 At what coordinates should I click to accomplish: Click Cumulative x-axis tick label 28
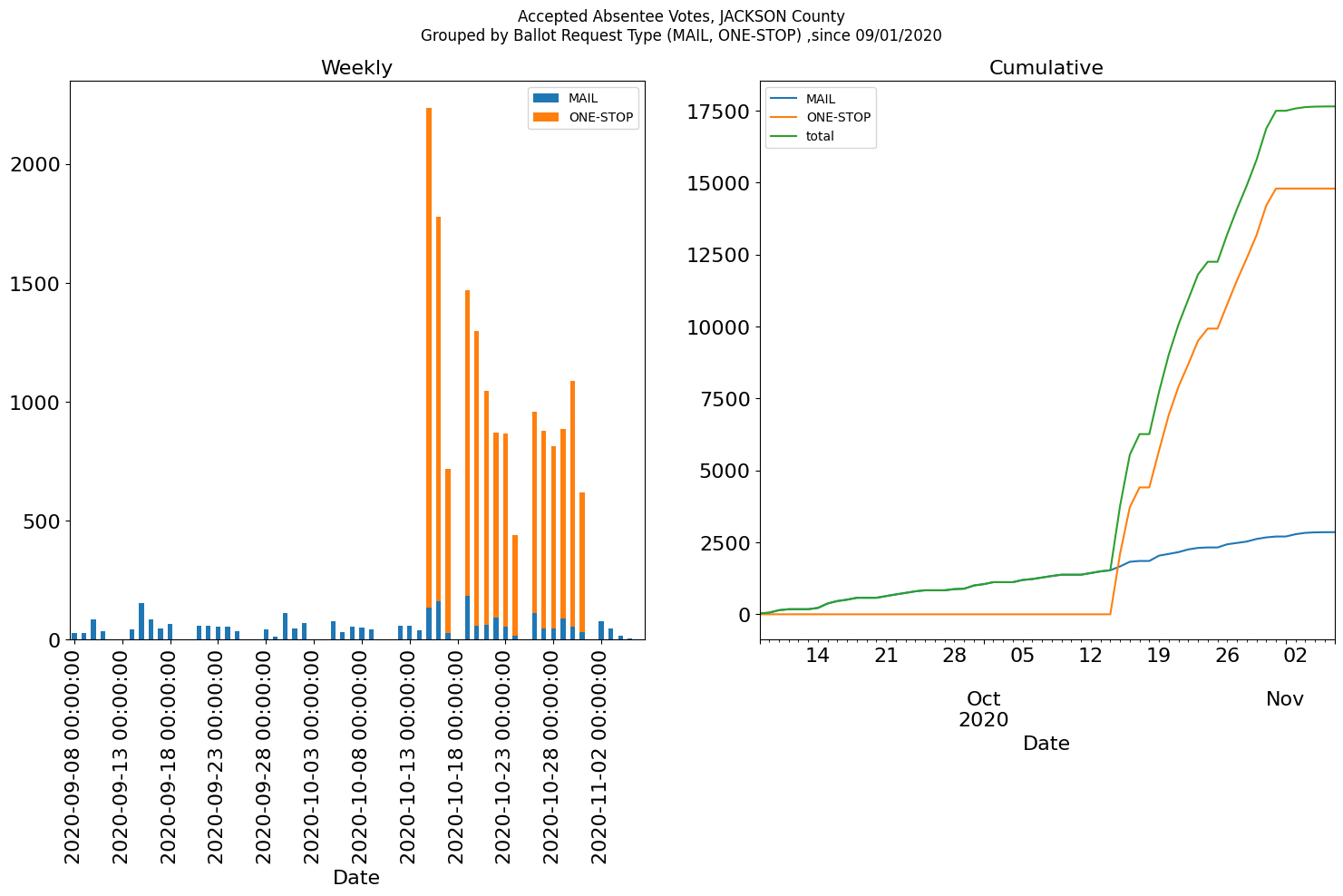click(954, 656)
